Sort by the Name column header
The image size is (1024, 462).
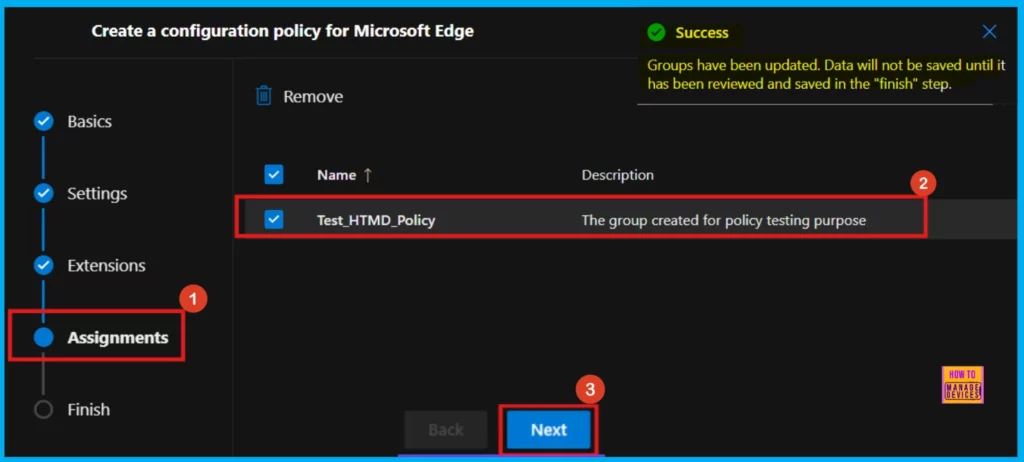pos(344,175)
